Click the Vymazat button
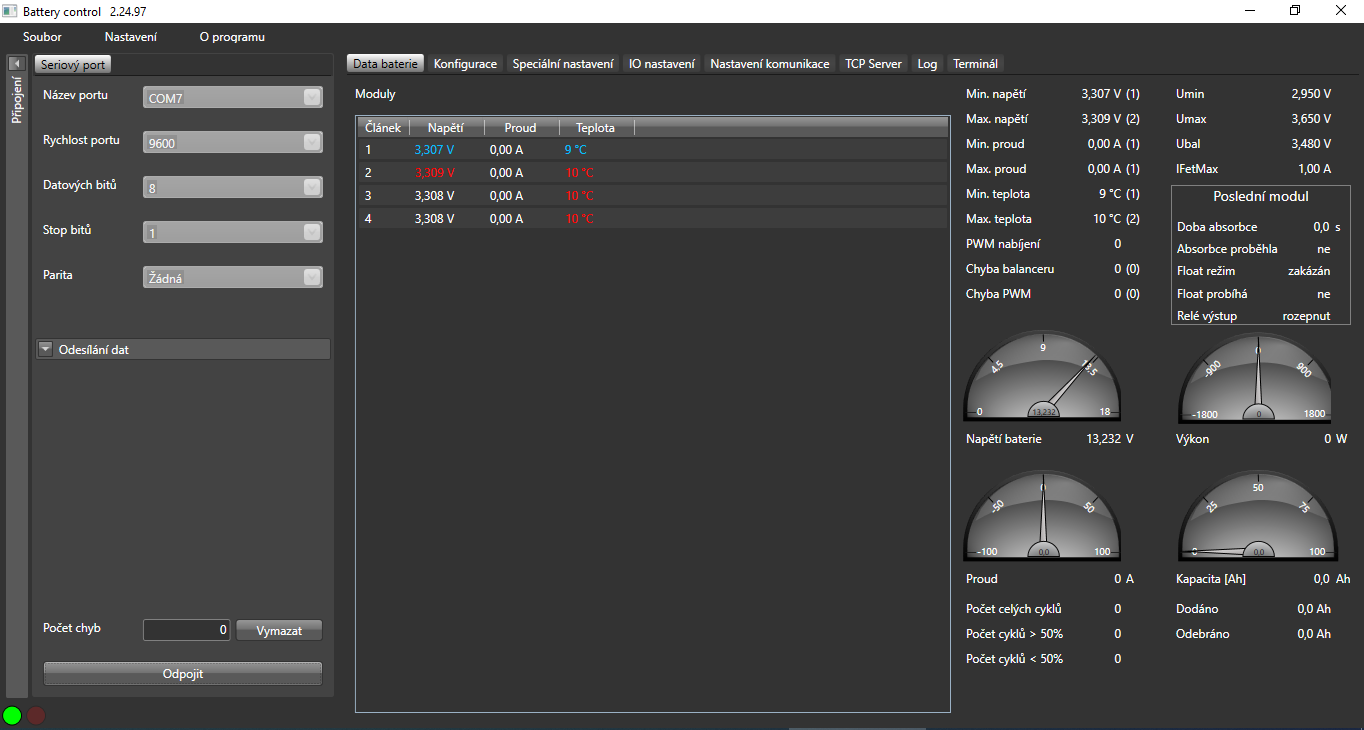 point(279,631)
